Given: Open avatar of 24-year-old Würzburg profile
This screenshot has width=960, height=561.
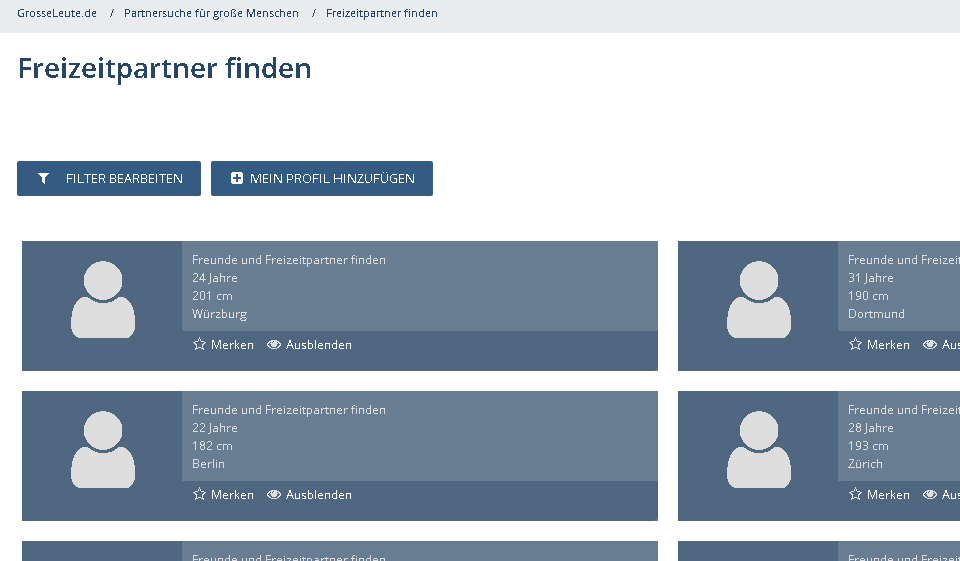Looking at the screenshot, I should (x=102, y=300).
